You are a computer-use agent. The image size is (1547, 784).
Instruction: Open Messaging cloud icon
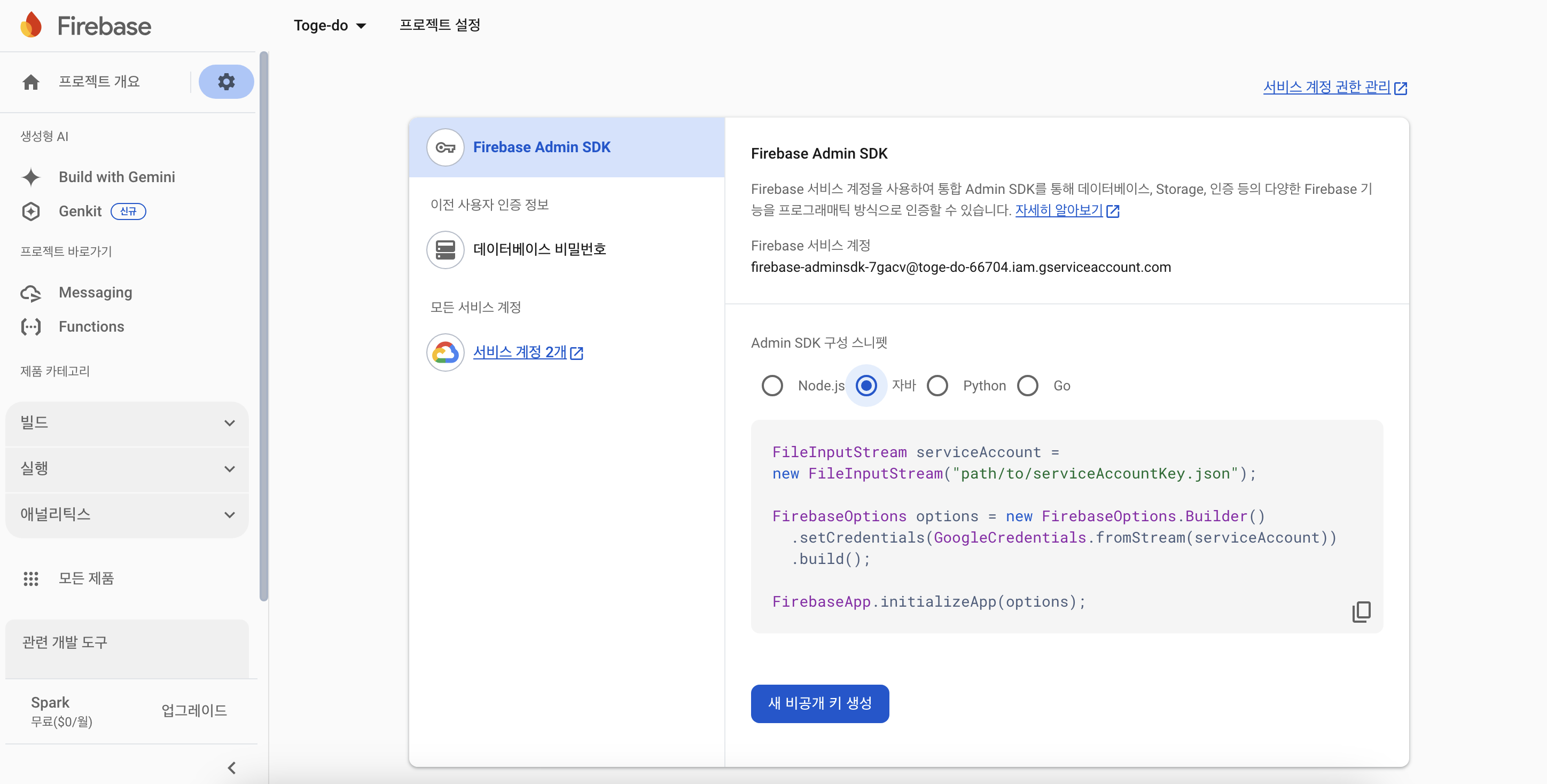(x=30, y=293)
